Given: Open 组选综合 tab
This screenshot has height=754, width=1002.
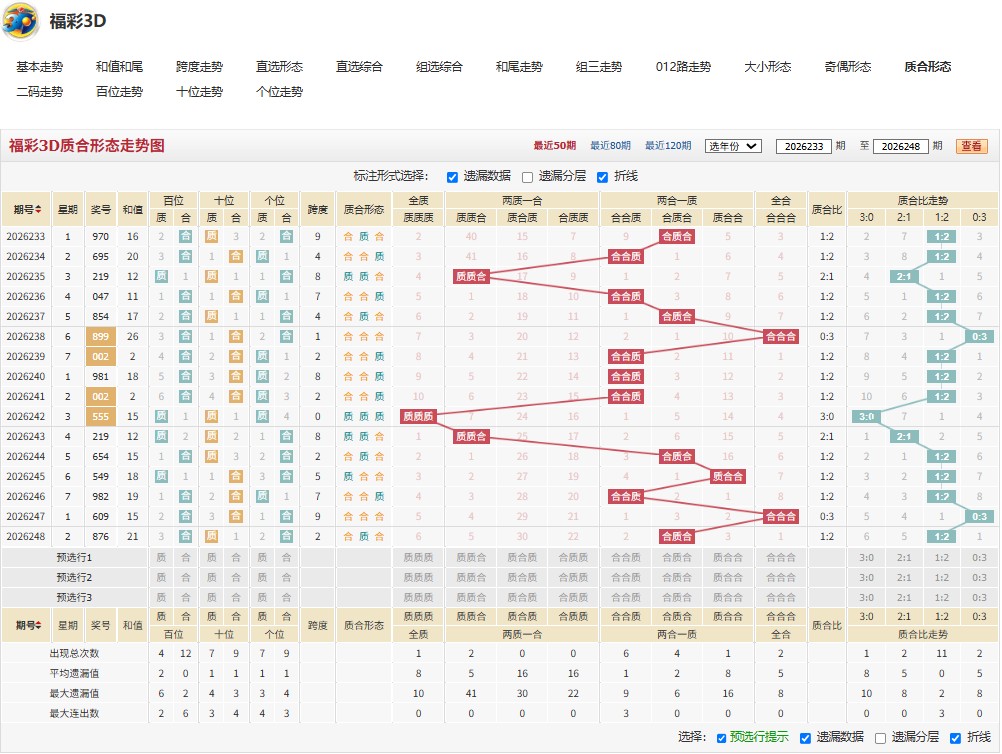Looking at the screenshot, I should click(x=439, y=66).
